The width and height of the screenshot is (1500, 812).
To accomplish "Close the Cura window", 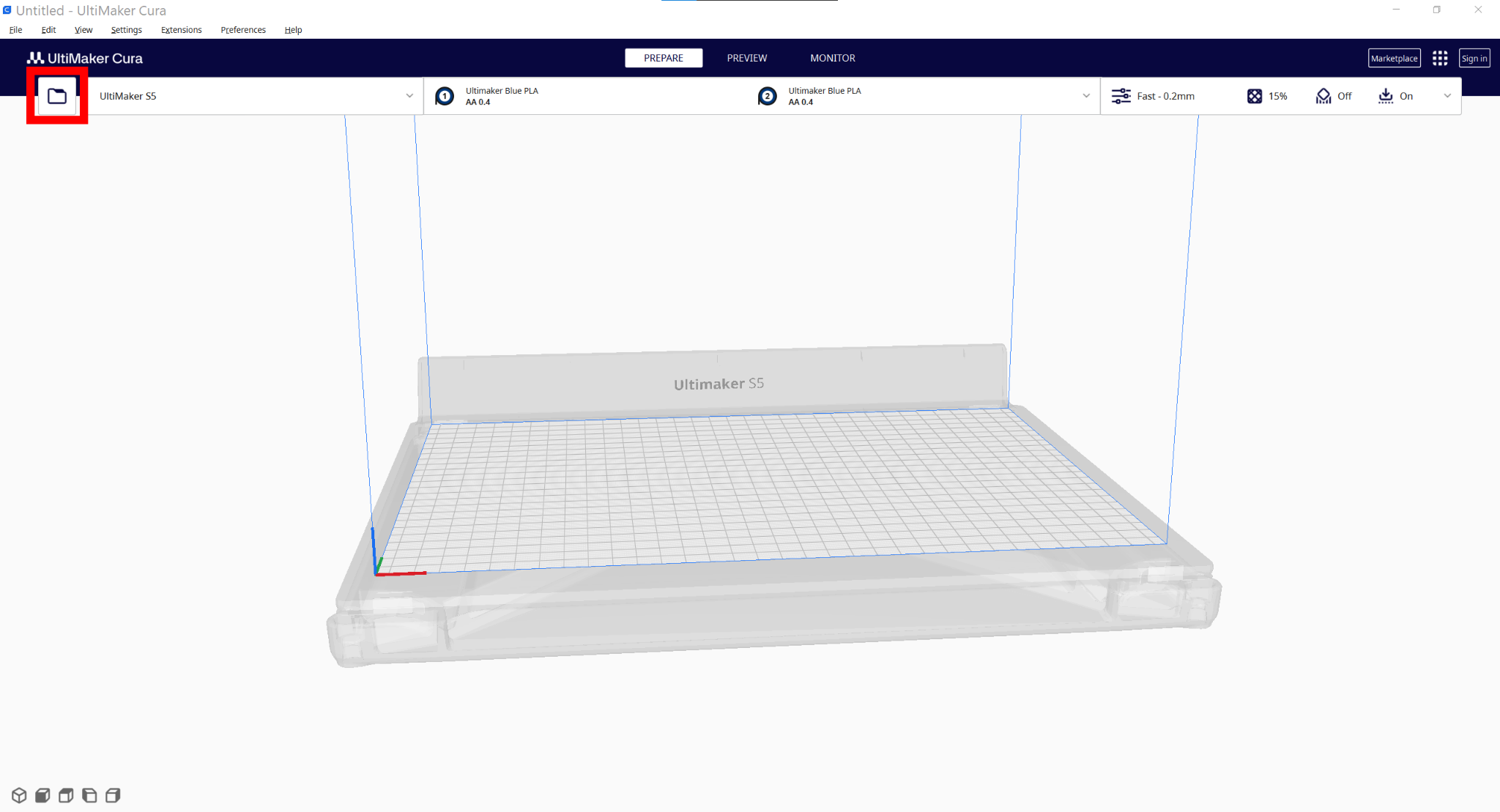I will coord(1478,10).
